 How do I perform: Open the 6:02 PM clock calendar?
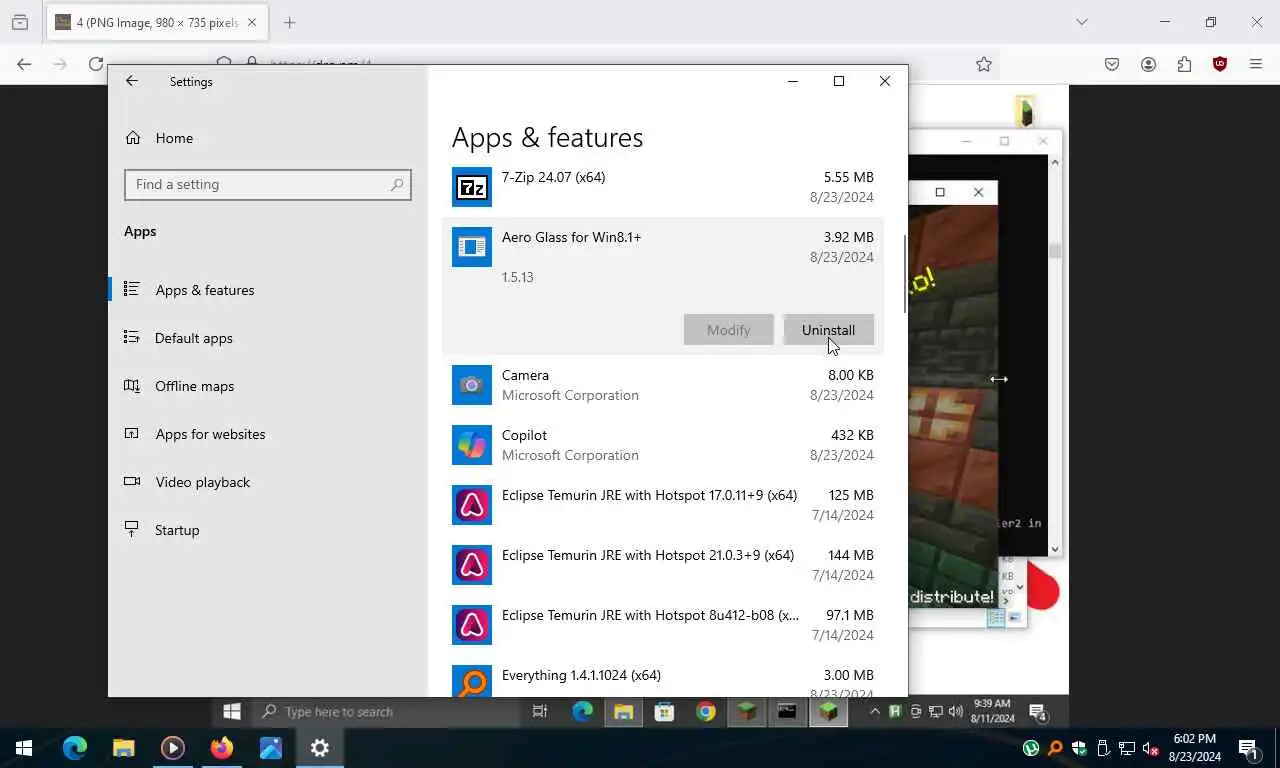point(1196,748)
